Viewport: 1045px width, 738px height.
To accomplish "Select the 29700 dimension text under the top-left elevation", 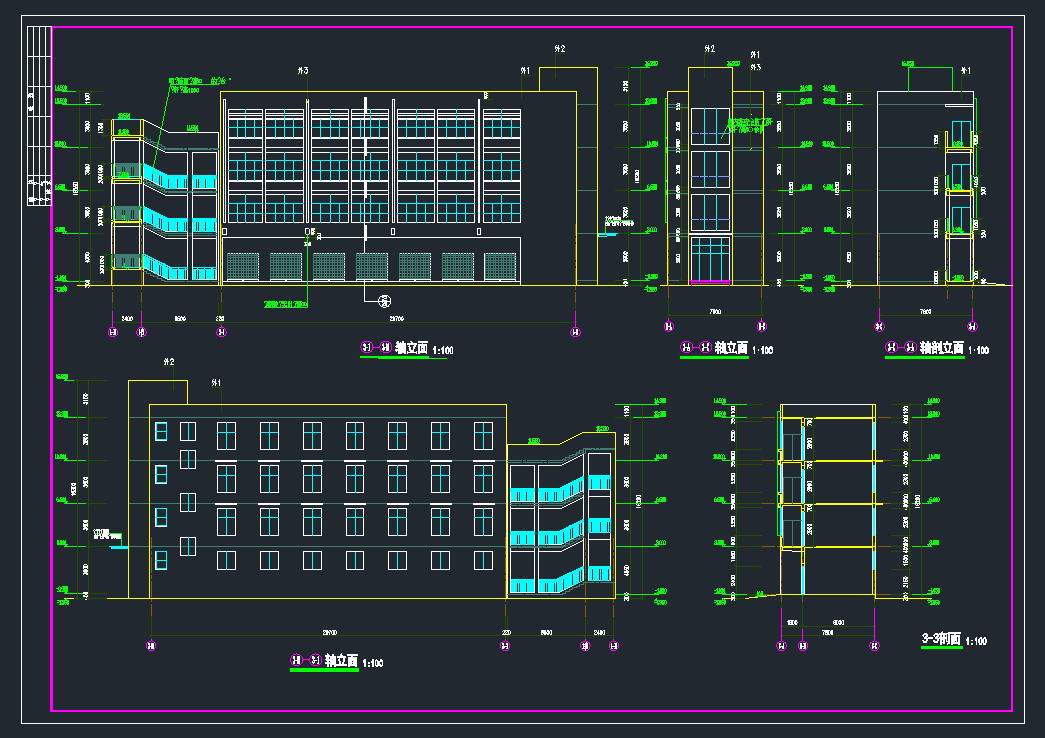I will (x=397, y=319).
